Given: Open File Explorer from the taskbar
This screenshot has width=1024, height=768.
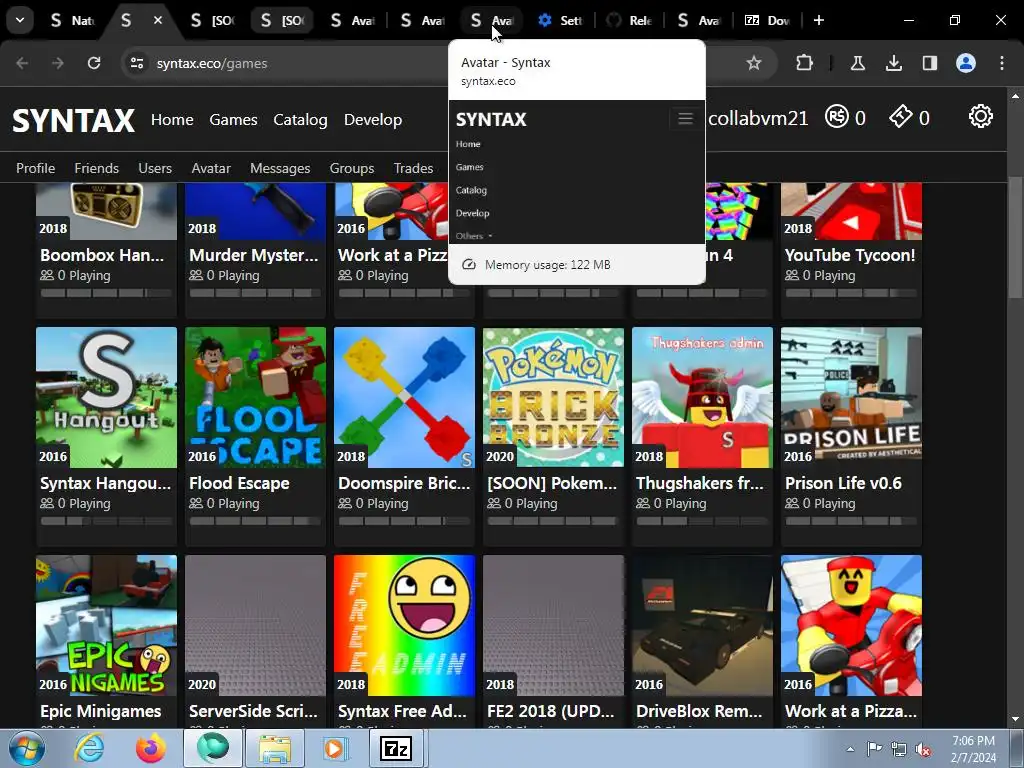Looking at the screenshot, I should [x=275, y=748].
